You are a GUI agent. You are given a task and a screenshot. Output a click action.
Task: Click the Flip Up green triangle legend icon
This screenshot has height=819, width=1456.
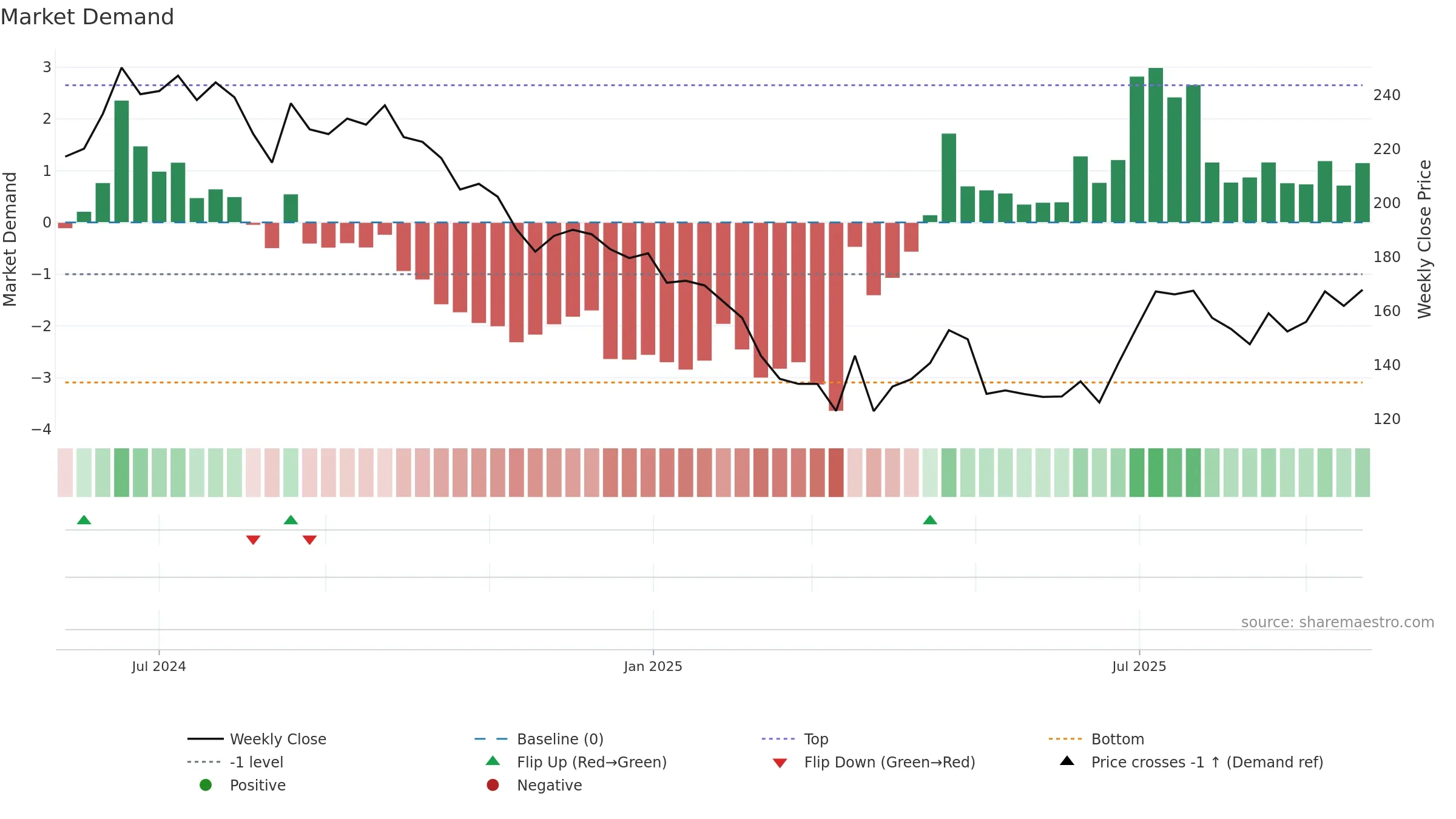click(x=493, y=761)
